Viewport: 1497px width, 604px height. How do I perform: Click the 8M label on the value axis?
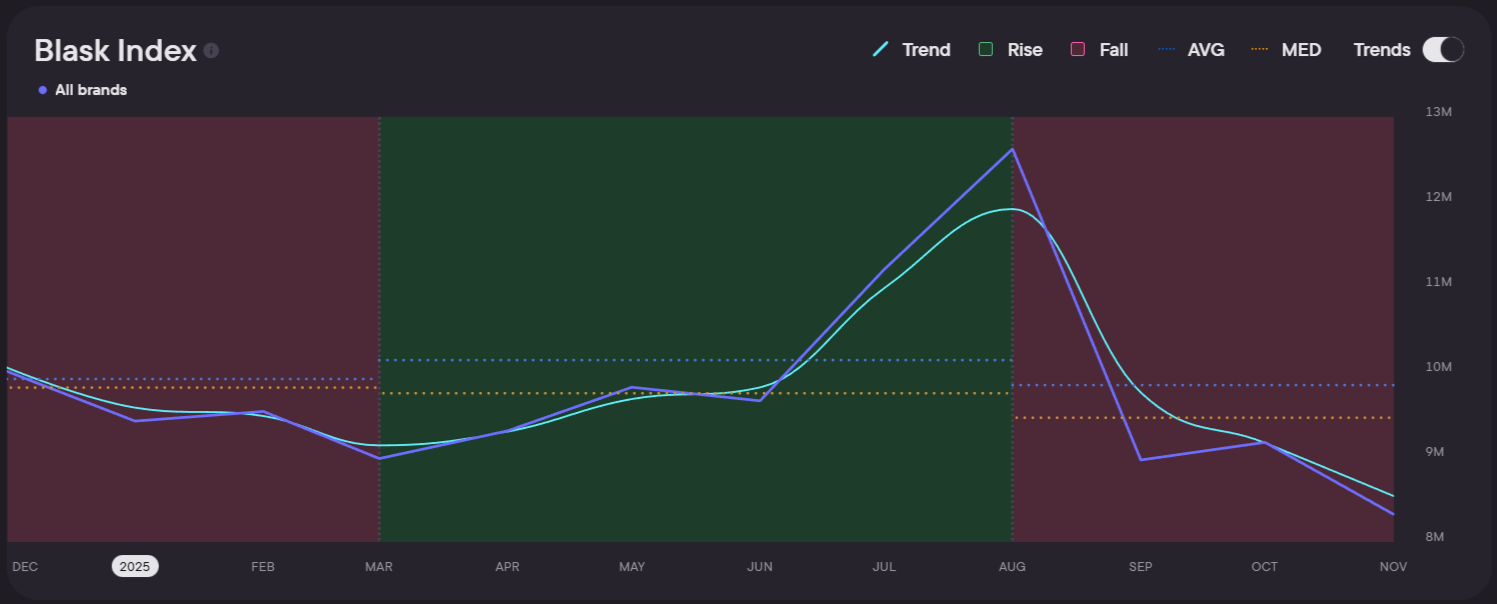coord(1435,537)
